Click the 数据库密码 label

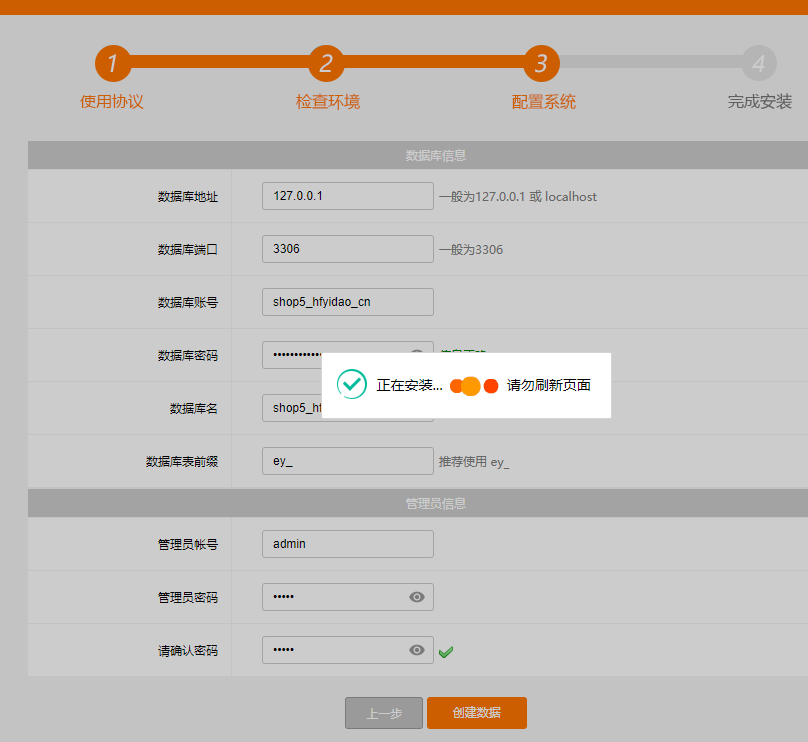[x=188, y=356]
